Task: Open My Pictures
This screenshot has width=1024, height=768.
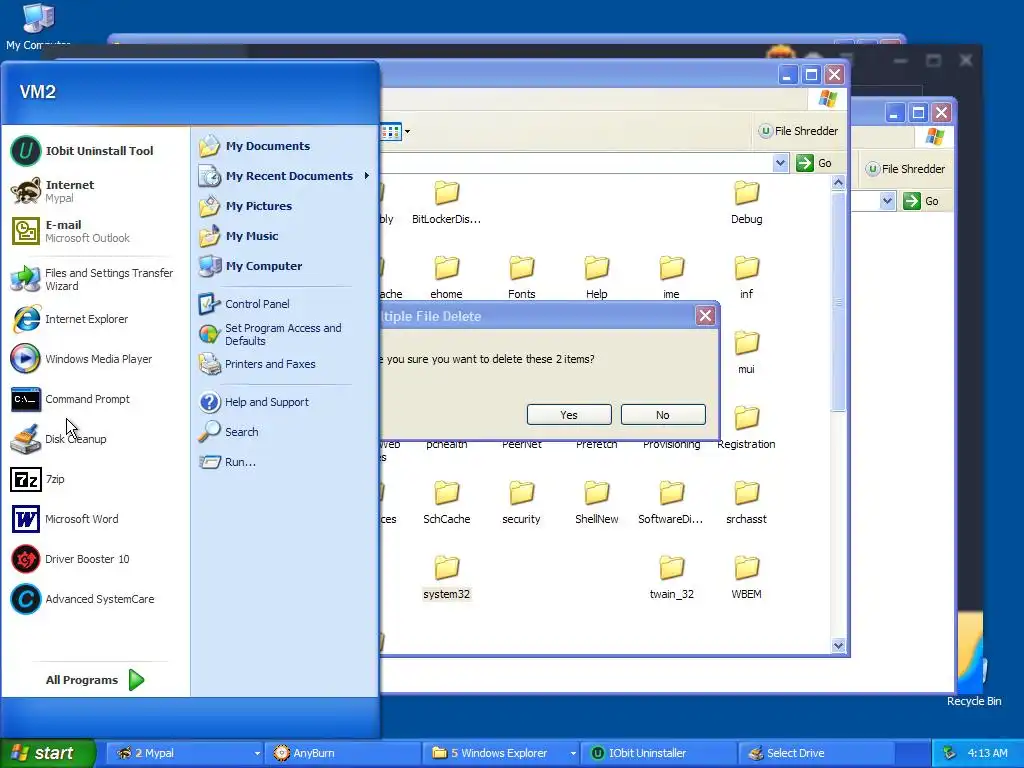Action: coord(284,206)
